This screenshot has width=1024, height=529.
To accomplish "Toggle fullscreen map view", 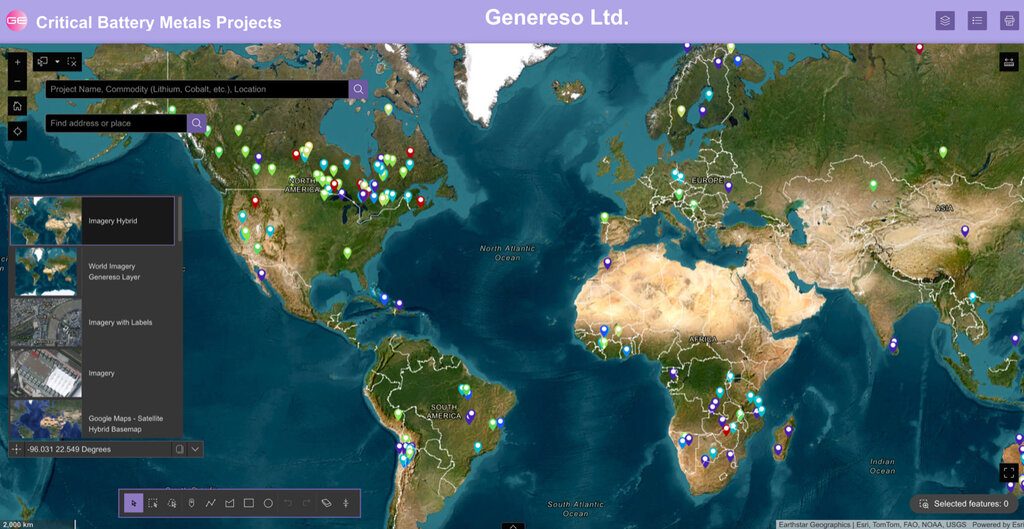I will coord(1008,472).
